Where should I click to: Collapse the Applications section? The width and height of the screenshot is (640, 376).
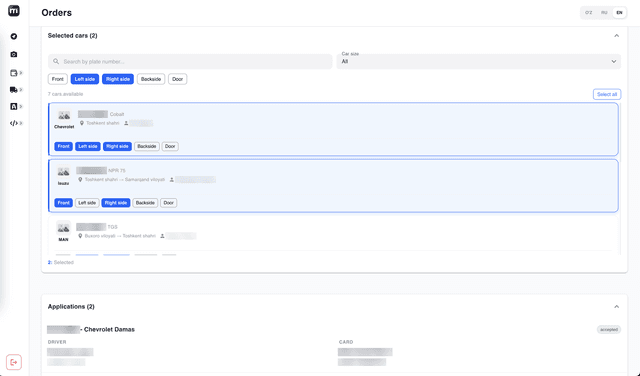(616, 307)
